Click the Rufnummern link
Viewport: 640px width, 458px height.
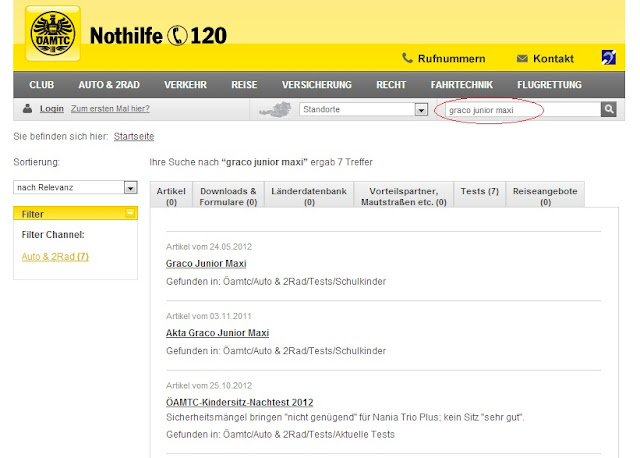pos(451,59)
